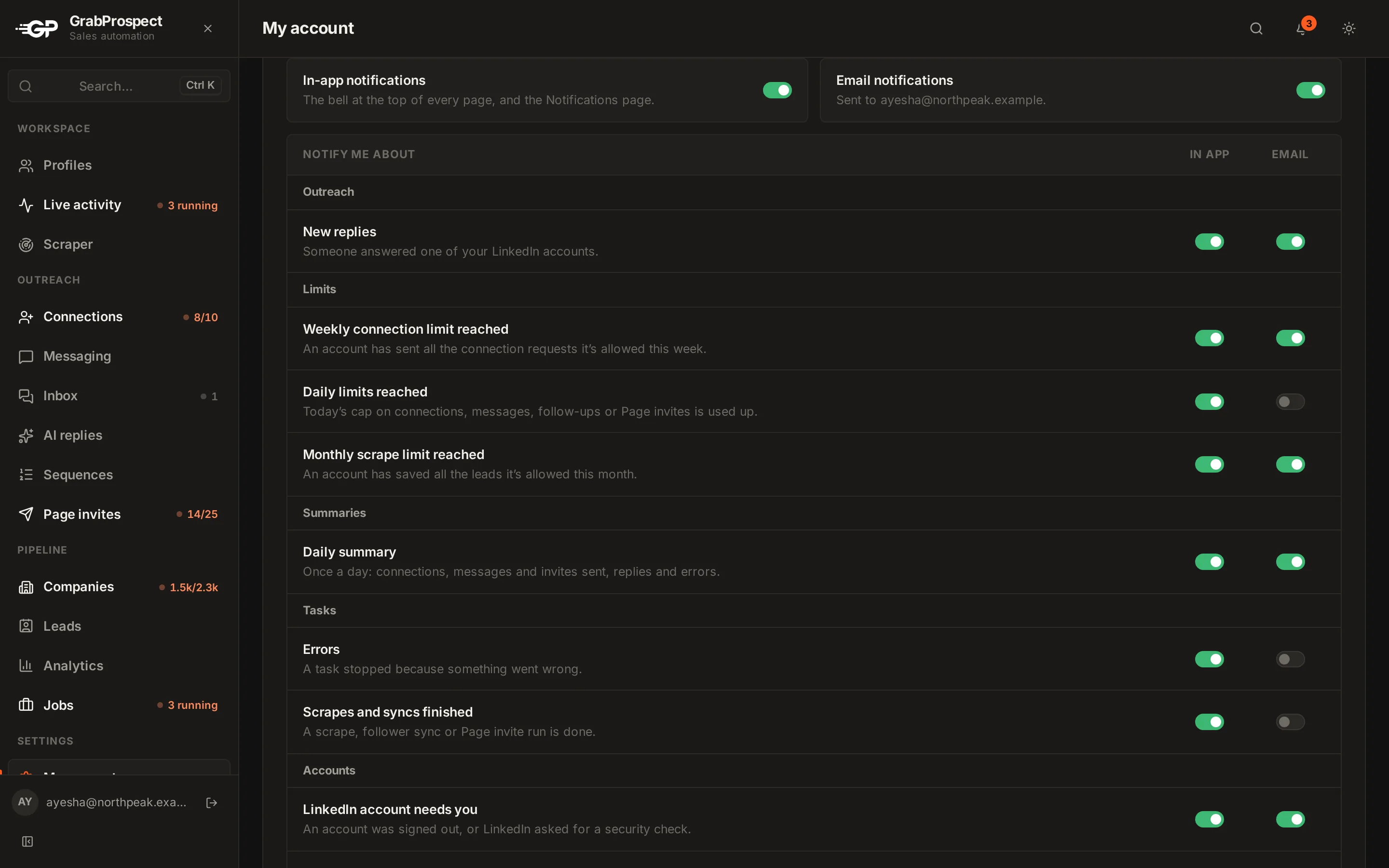Click the Scraper target icon

coord(26,244)
